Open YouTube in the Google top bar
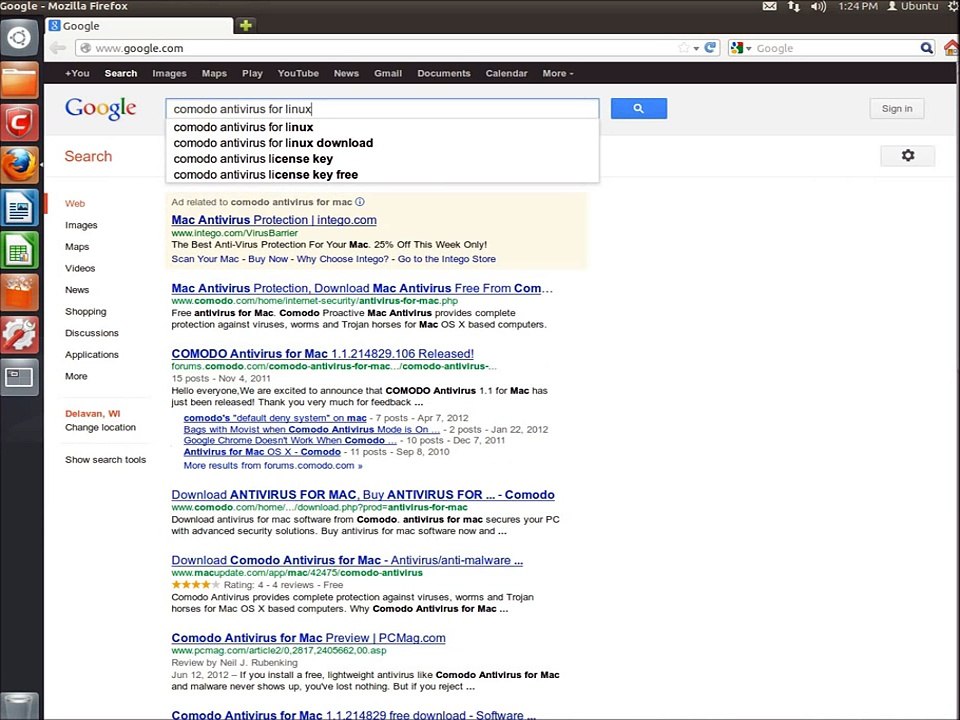Screen dimensions: 960x720 298,73
